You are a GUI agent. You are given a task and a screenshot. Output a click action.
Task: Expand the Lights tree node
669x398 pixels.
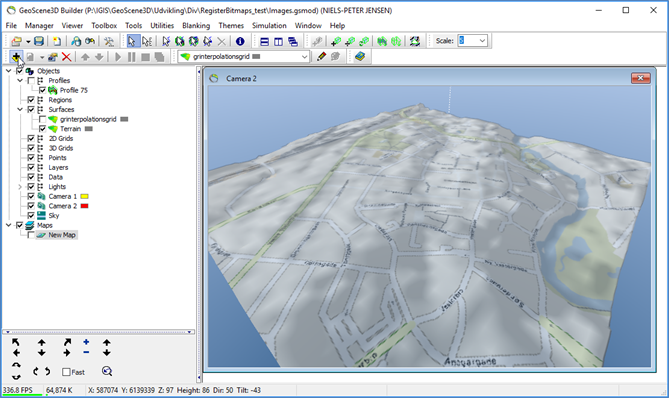pos(20,187)
